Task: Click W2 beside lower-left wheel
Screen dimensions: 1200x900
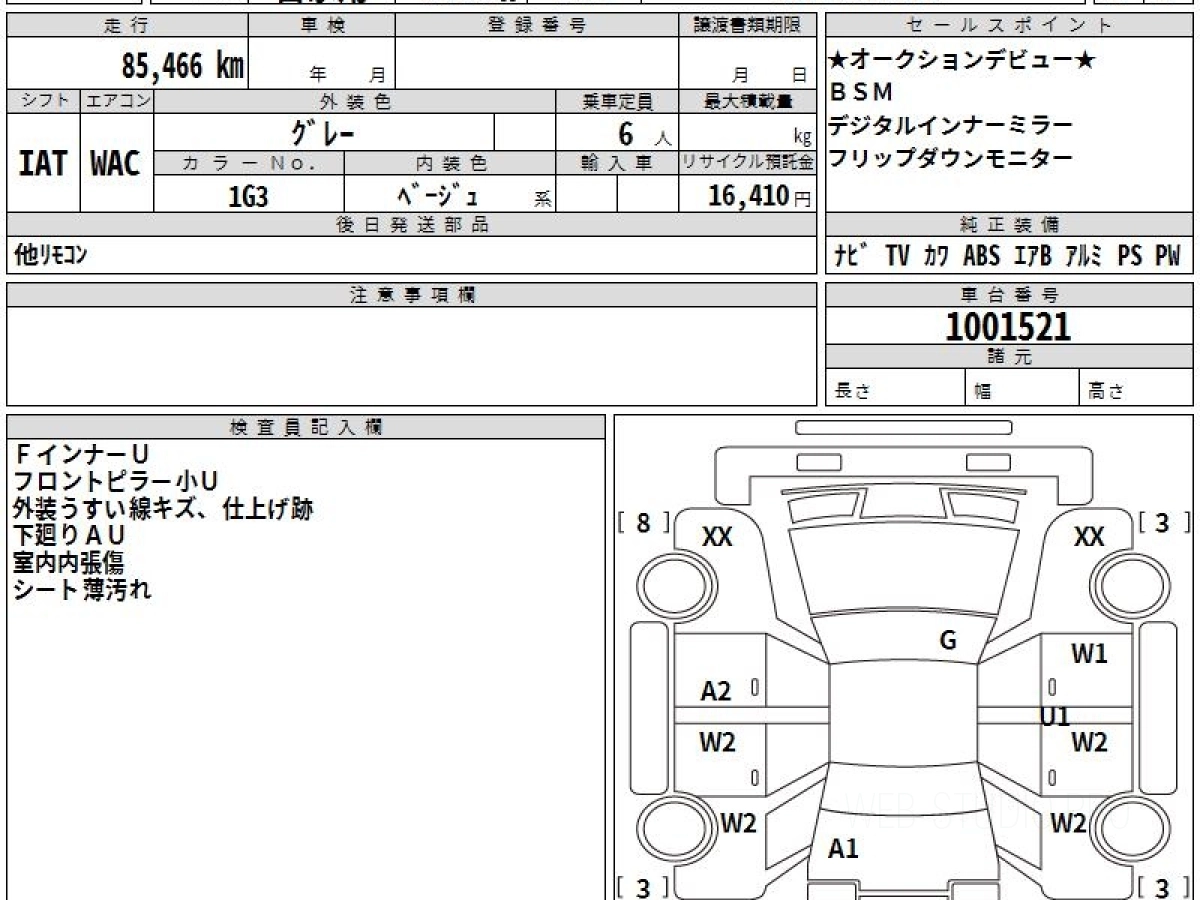Action: (x=738, y=824)
